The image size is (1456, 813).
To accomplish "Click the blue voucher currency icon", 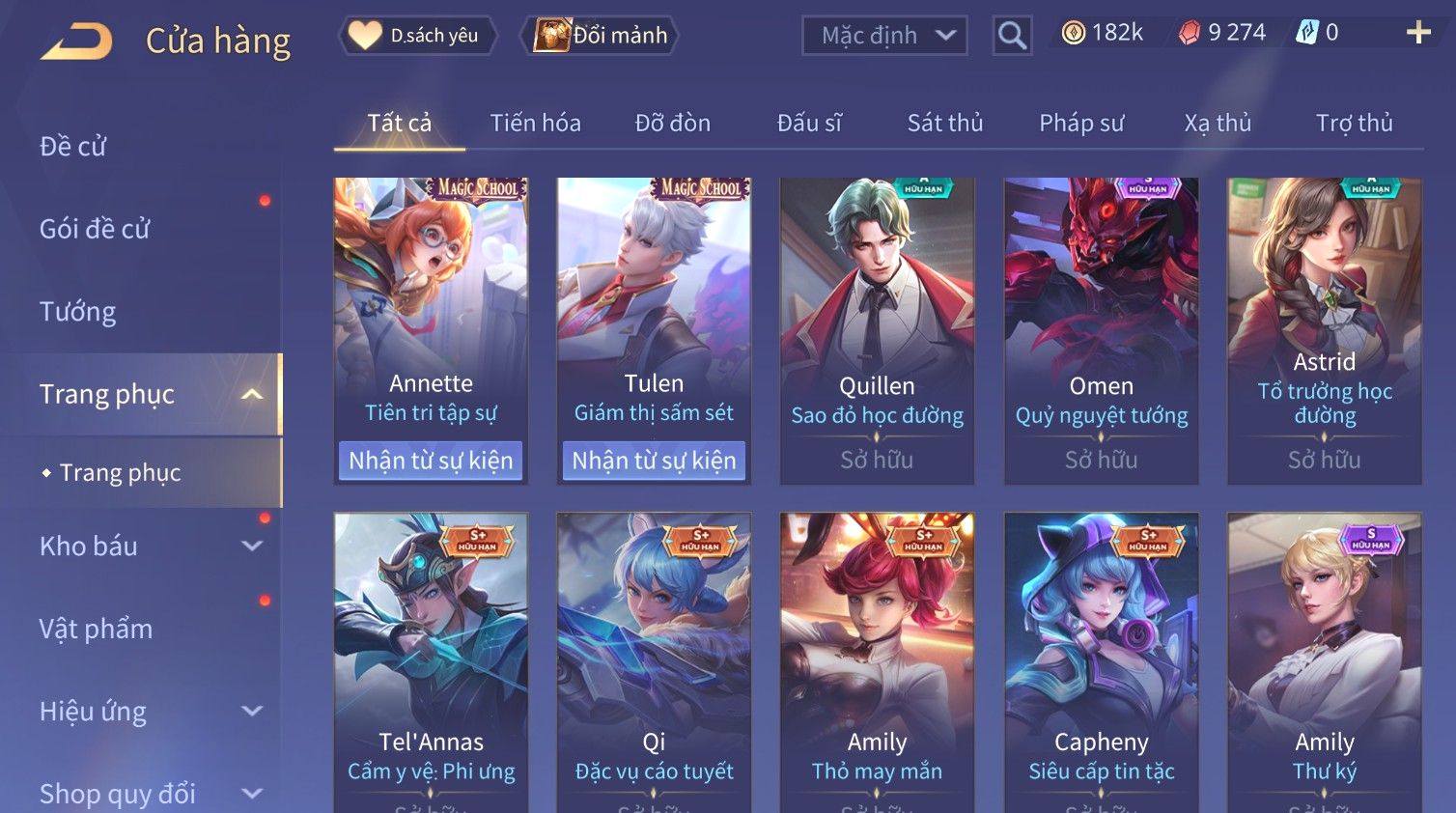I will click(1306, 33).
